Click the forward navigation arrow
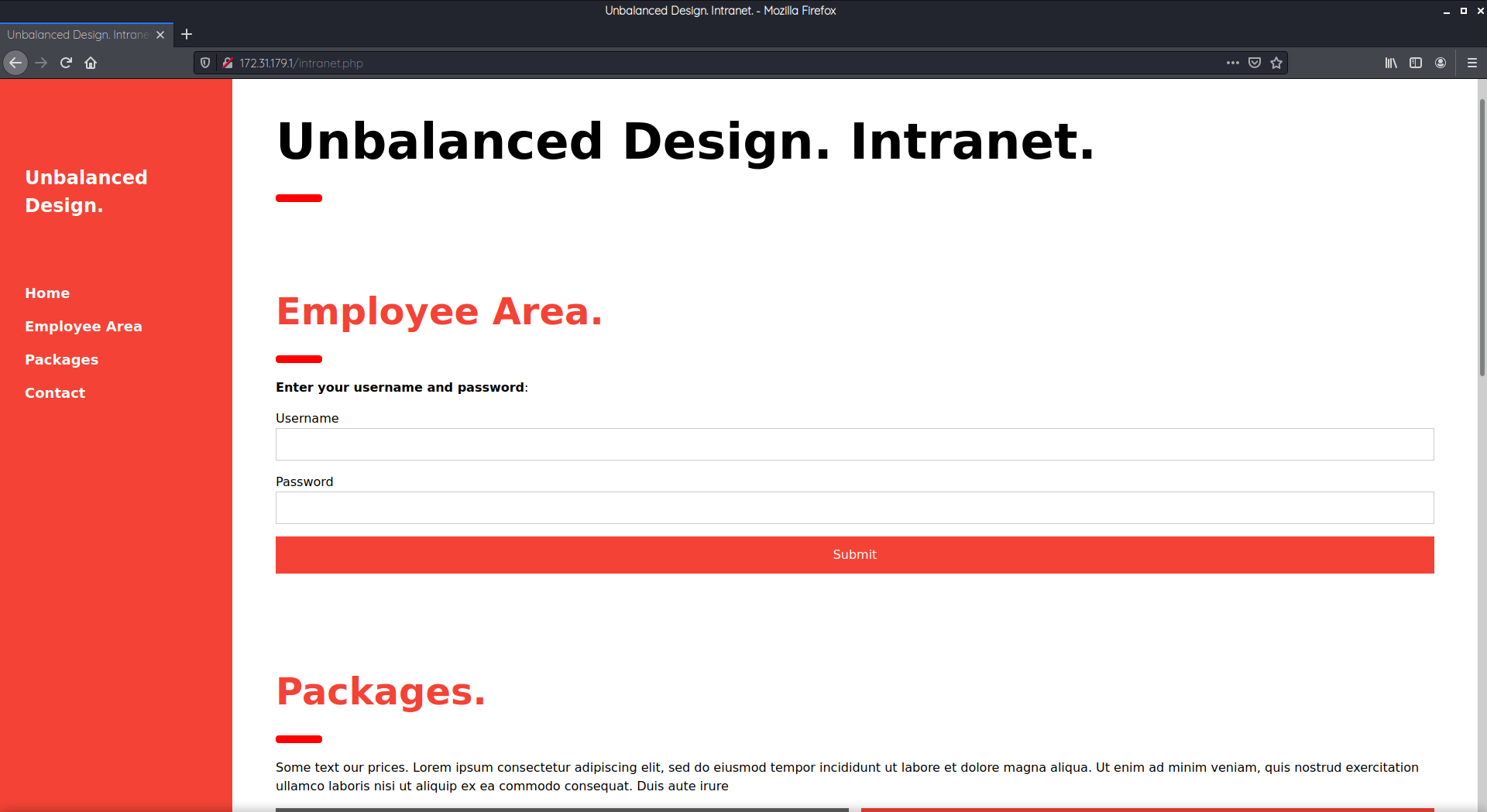This screenshot has width=1487, height=812. 41,63
